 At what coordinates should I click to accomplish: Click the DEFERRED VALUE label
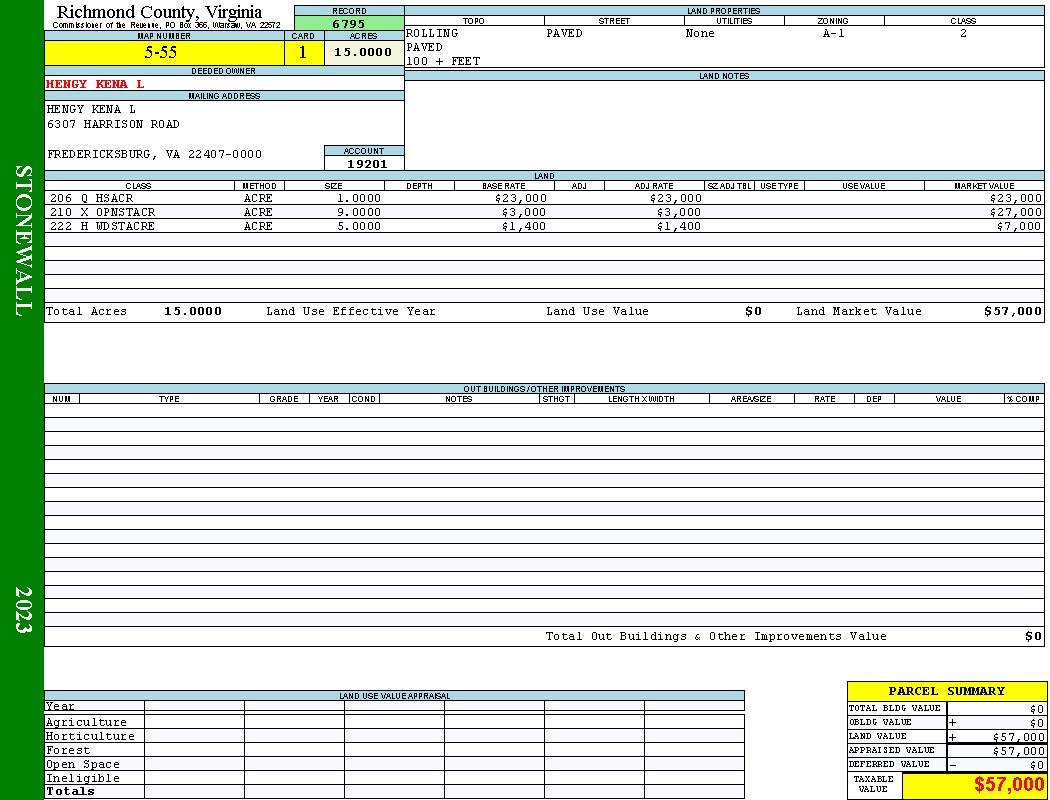pyautogui.click(x=889, y=765)
